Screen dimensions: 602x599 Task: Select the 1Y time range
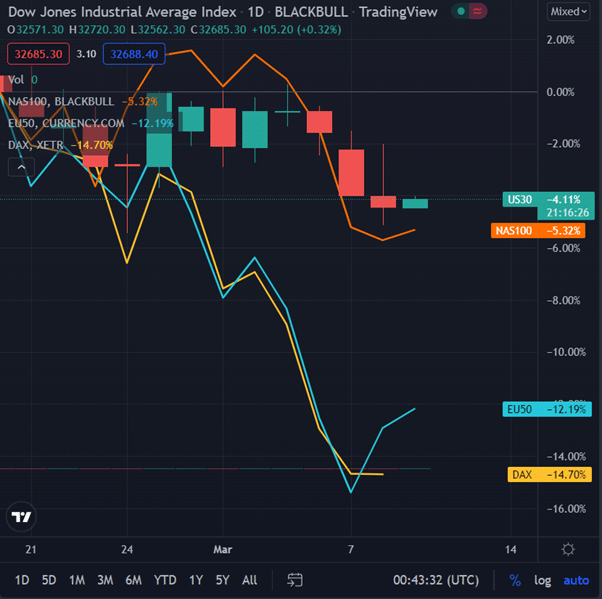[x=196, y=580]
